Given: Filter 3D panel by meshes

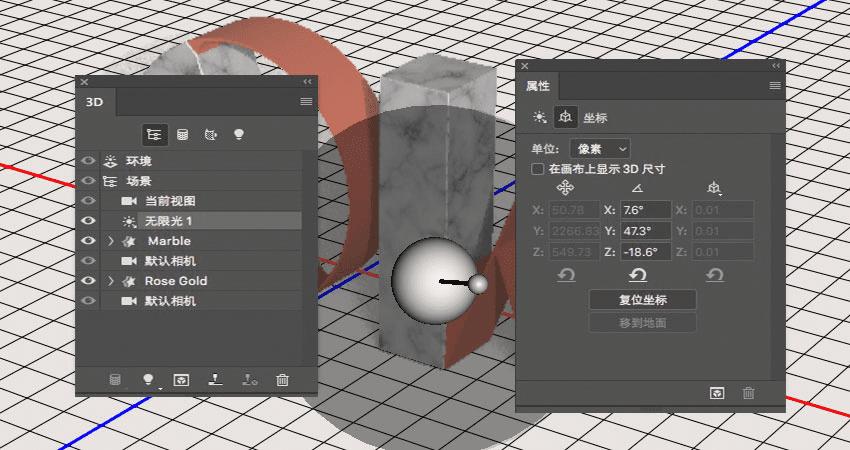Looking at the screenshot, I should pyautogui.click(x=183, y=134).
